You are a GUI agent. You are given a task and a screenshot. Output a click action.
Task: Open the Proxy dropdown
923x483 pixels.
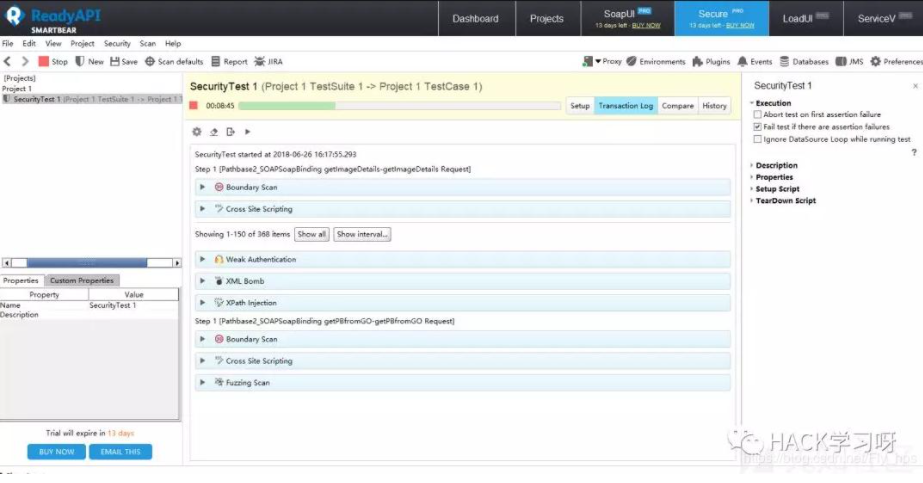602,61
